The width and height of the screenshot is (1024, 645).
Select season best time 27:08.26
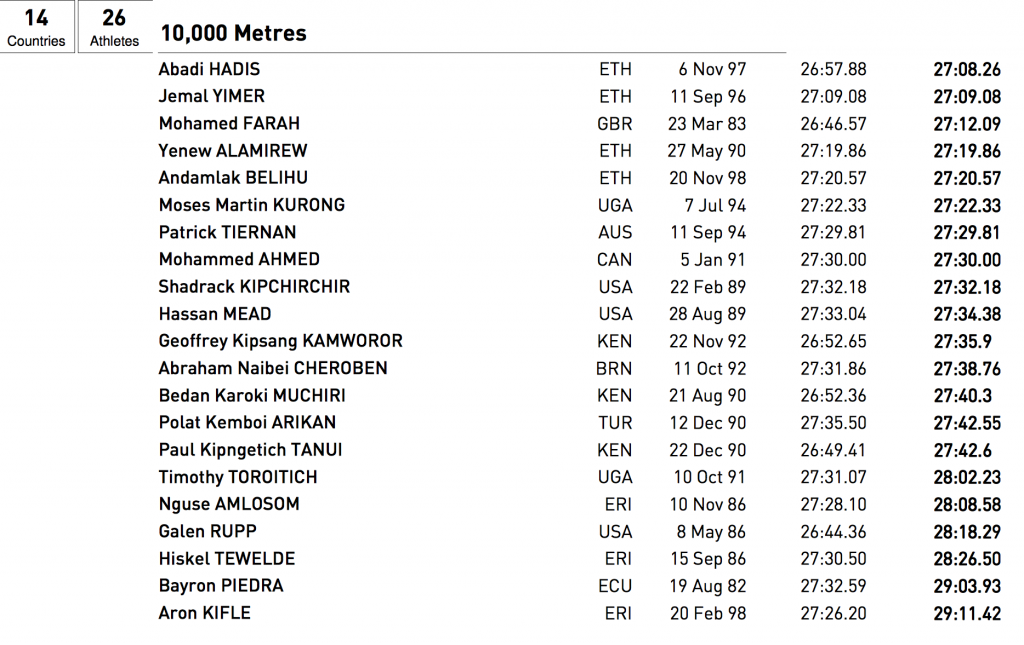click(967, 69)
